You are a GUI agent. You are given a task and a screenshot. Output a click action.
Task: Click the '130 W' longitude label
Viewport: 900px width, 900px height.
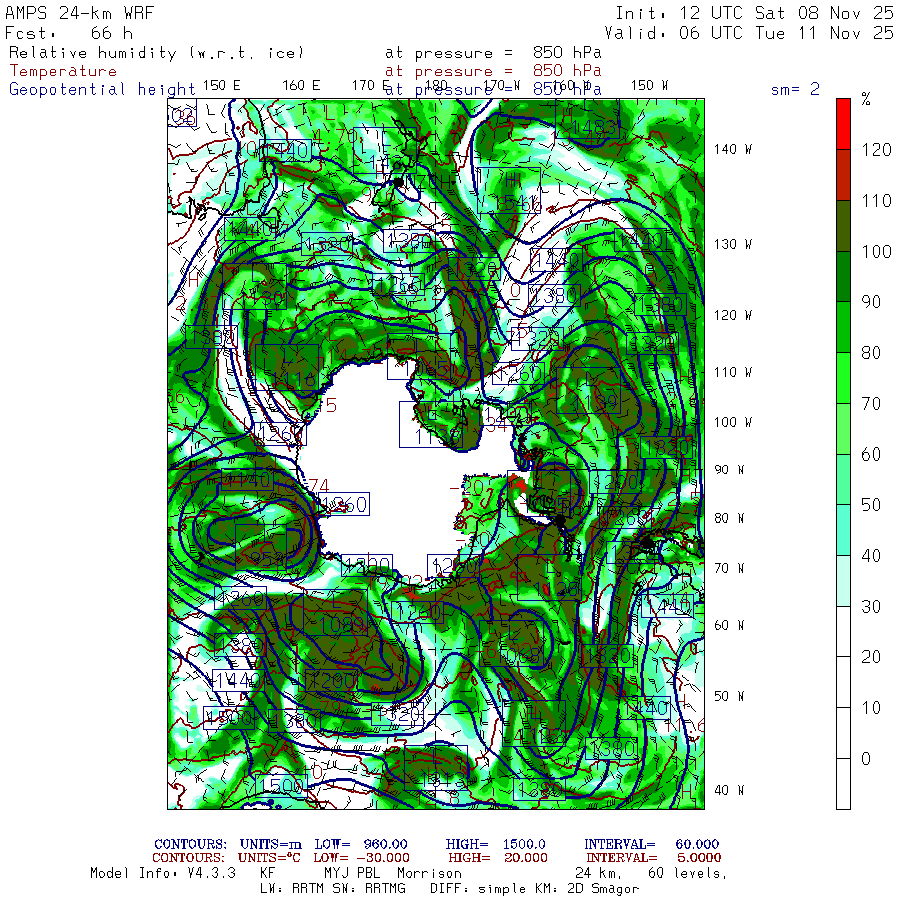(x=733, y=244)
